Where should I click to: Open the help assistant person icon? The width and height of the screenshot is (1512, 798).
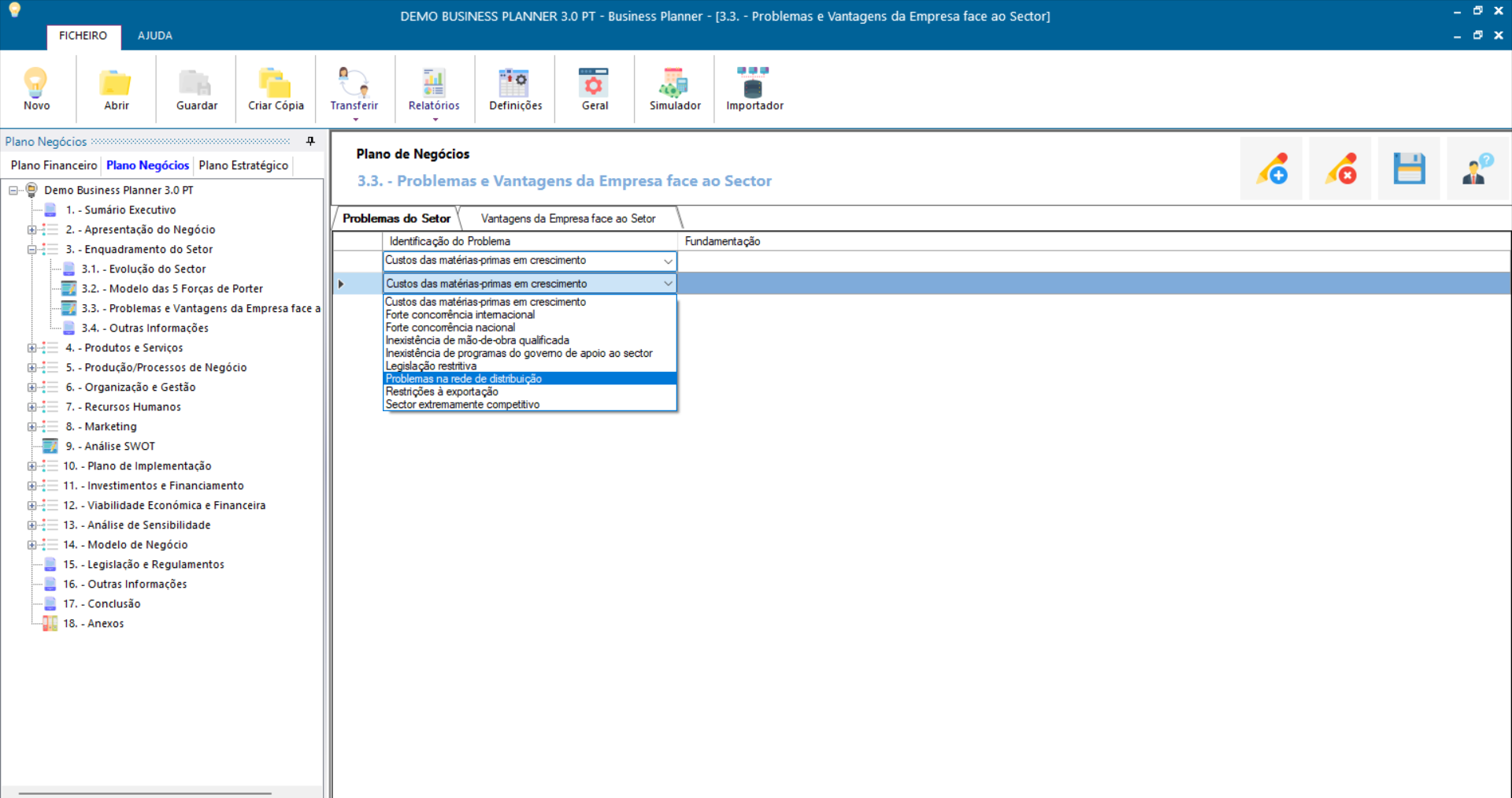1477,169
